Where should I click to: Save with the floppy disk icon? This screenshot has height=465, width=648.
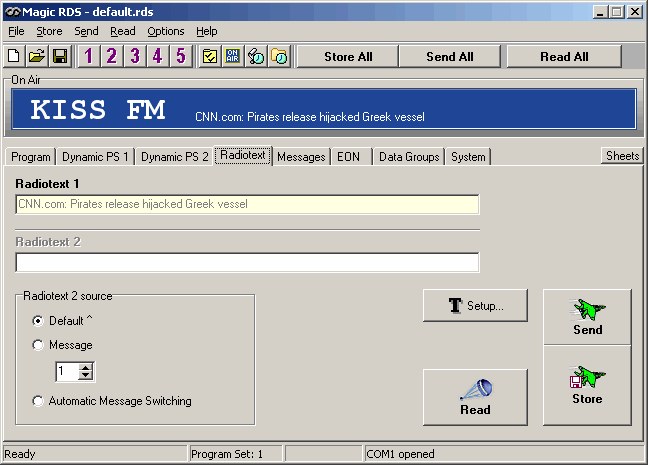tap(60, 56)
